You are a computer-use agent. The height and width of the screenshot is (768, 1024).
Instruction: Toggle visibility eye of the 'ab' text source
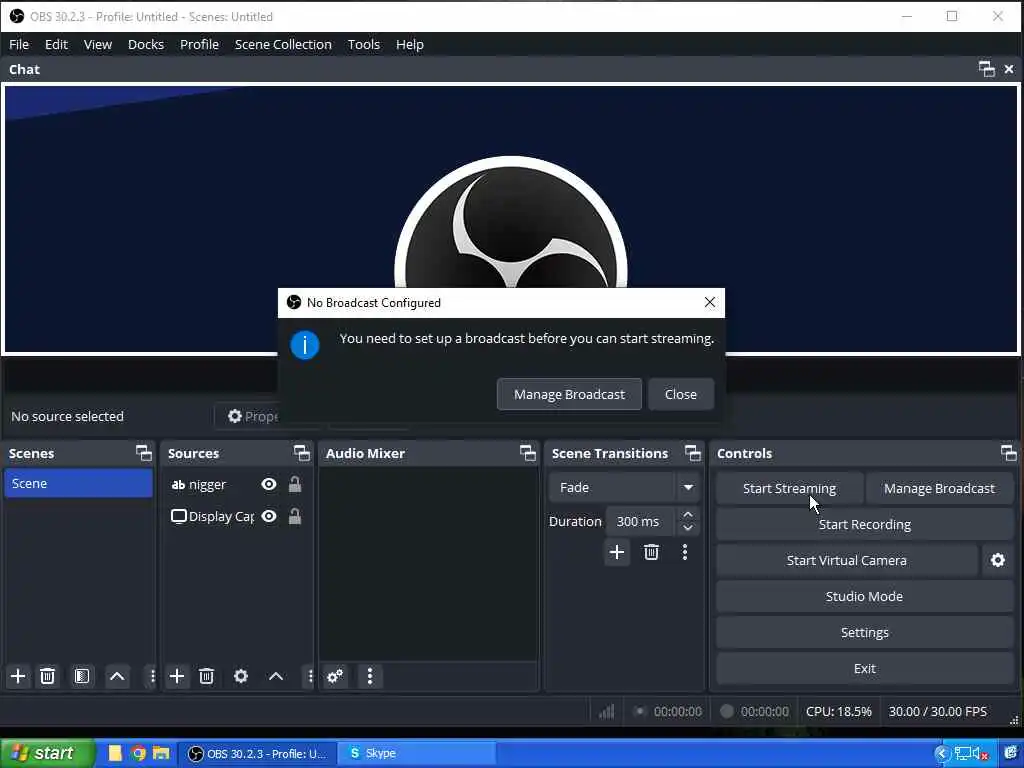pos(268,484)
